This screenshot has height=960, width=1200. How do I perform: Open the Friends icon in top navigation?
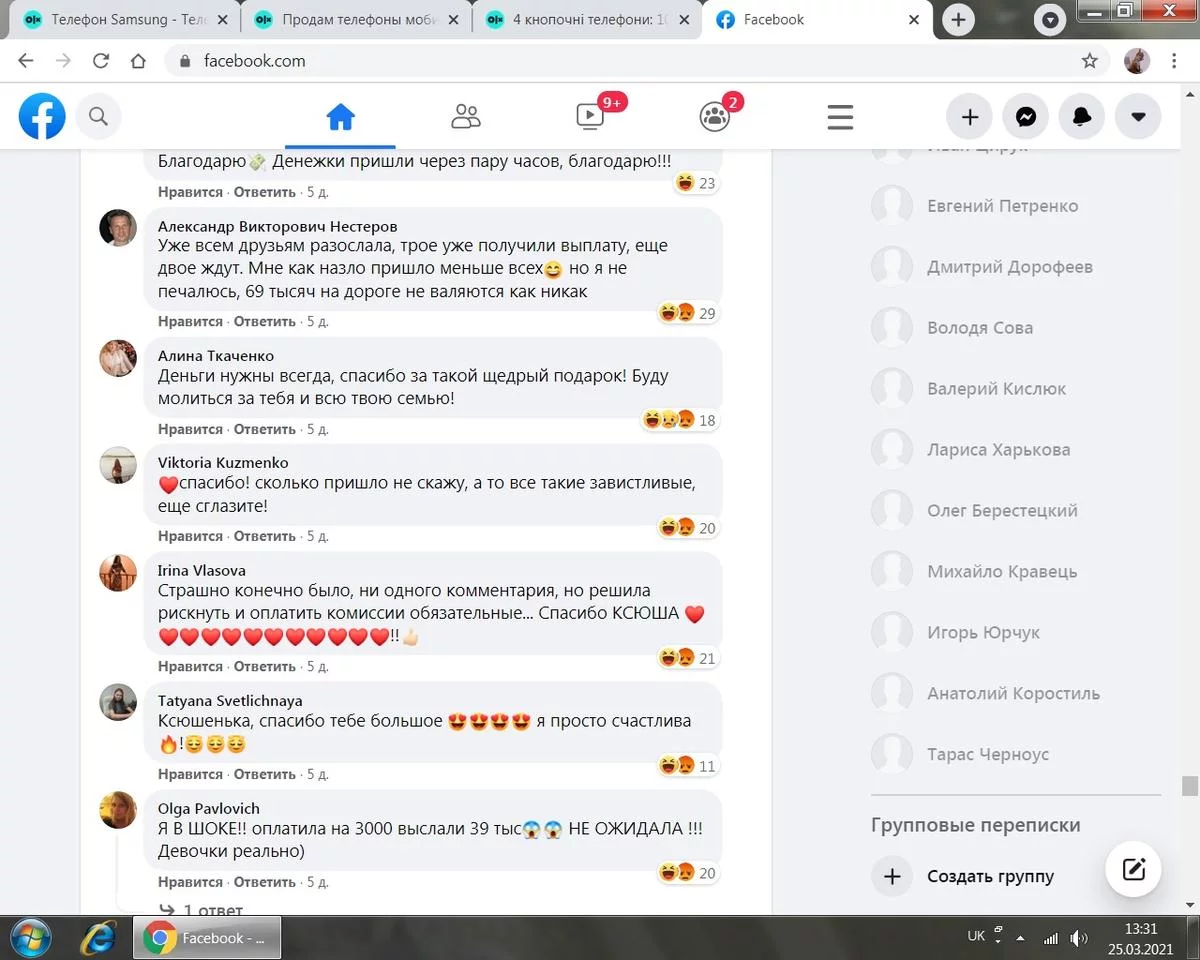click(465, 117)
